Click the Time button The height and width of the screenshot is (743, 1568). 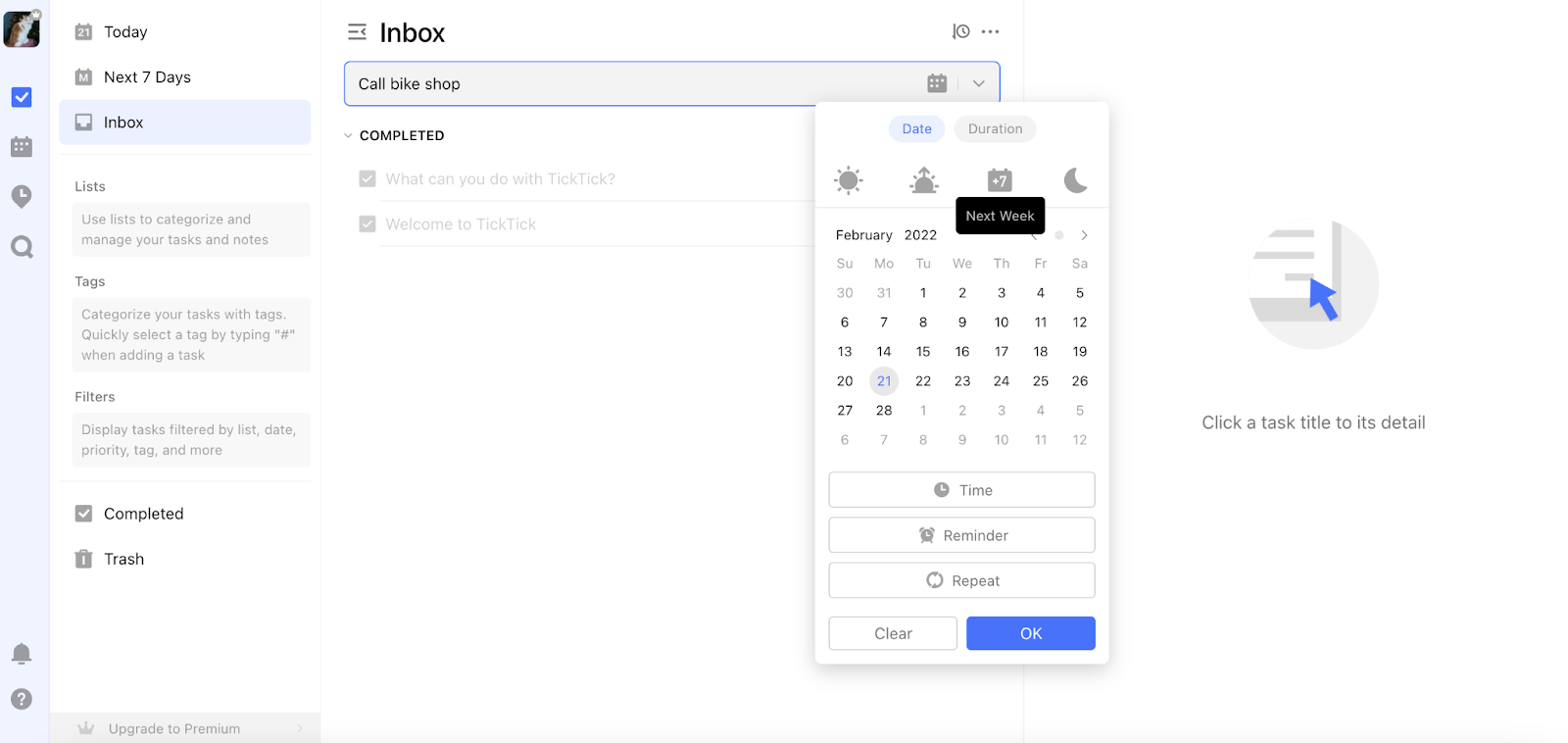pyautogui.click(x=961, y=490)
